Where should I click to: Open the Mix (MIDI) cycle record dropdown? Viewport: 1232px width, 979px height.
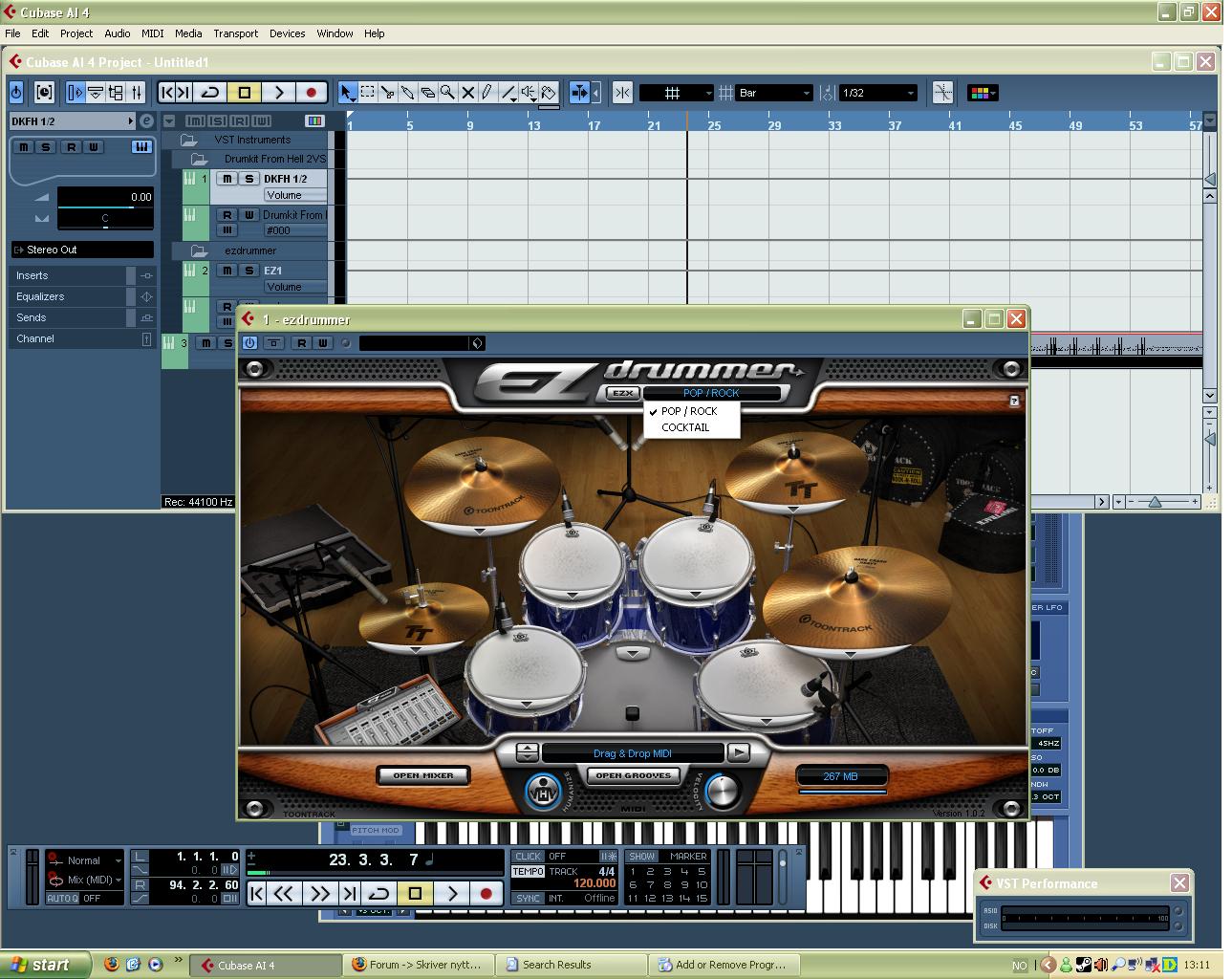pyautogui.click(x=86, y=880)
